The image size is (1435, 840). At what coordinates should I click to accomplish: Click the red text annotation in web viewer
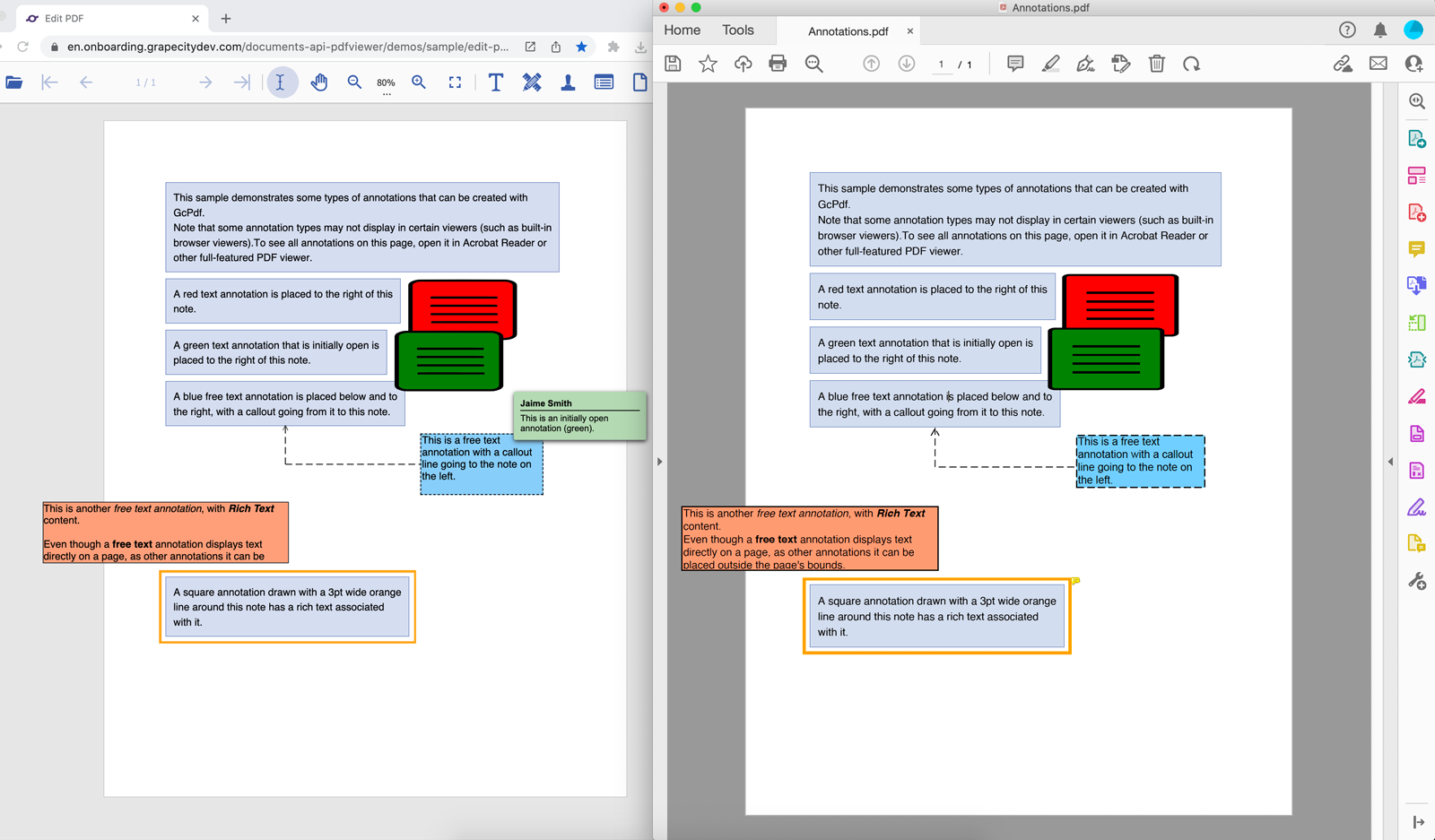tap(463, 308)
